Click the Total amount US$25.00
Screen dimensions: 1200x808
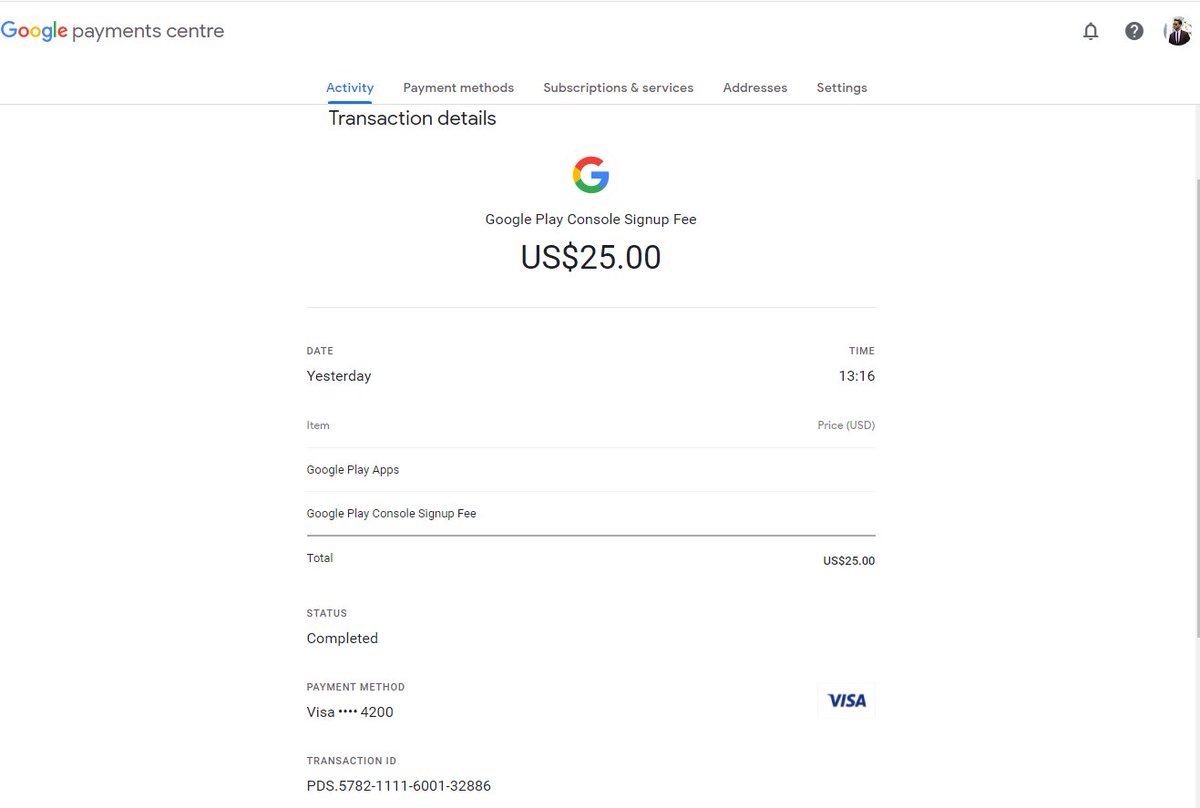(x=849, y=561)
